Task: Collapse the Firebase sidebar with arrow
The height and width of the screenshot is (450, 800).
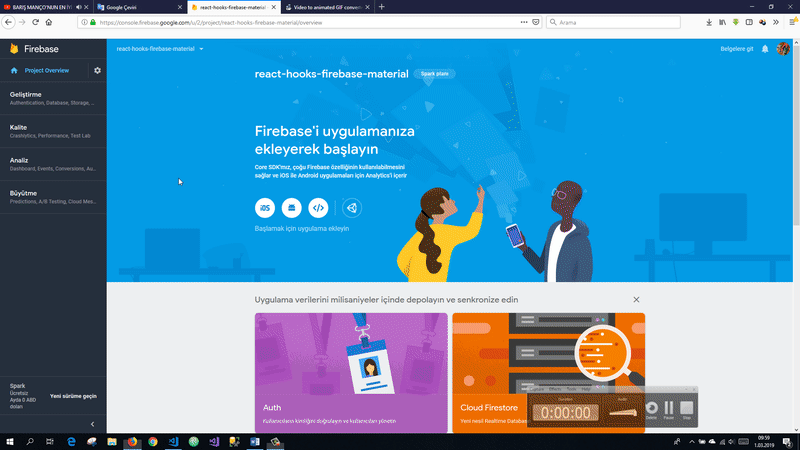Action: 92,424
